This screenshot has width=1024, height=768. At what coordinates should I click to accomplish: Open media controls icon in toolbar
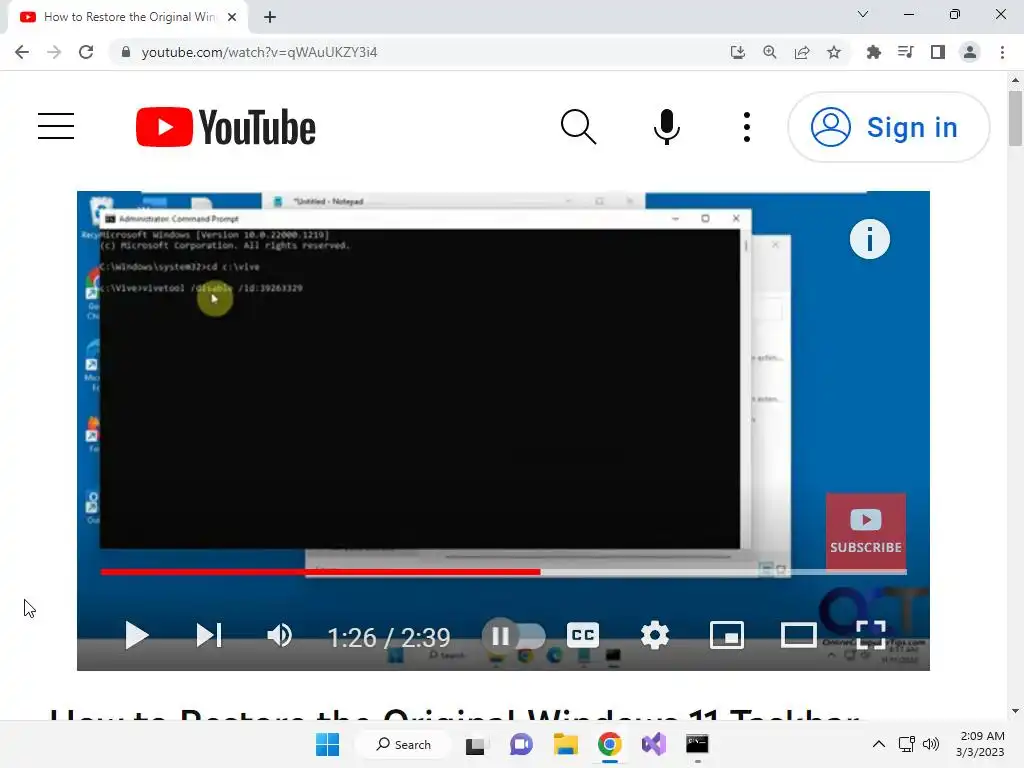click(905, 52)
